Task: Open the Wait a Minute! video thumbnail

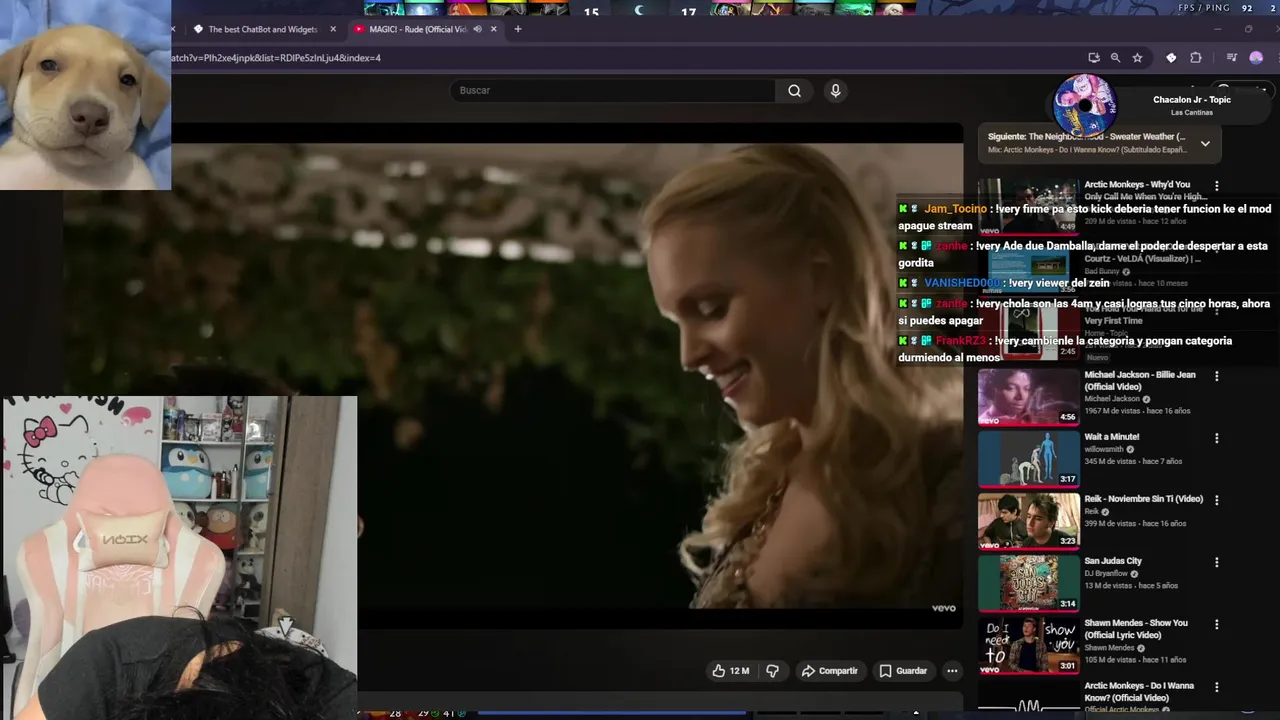Action: tap(1029, 459)
